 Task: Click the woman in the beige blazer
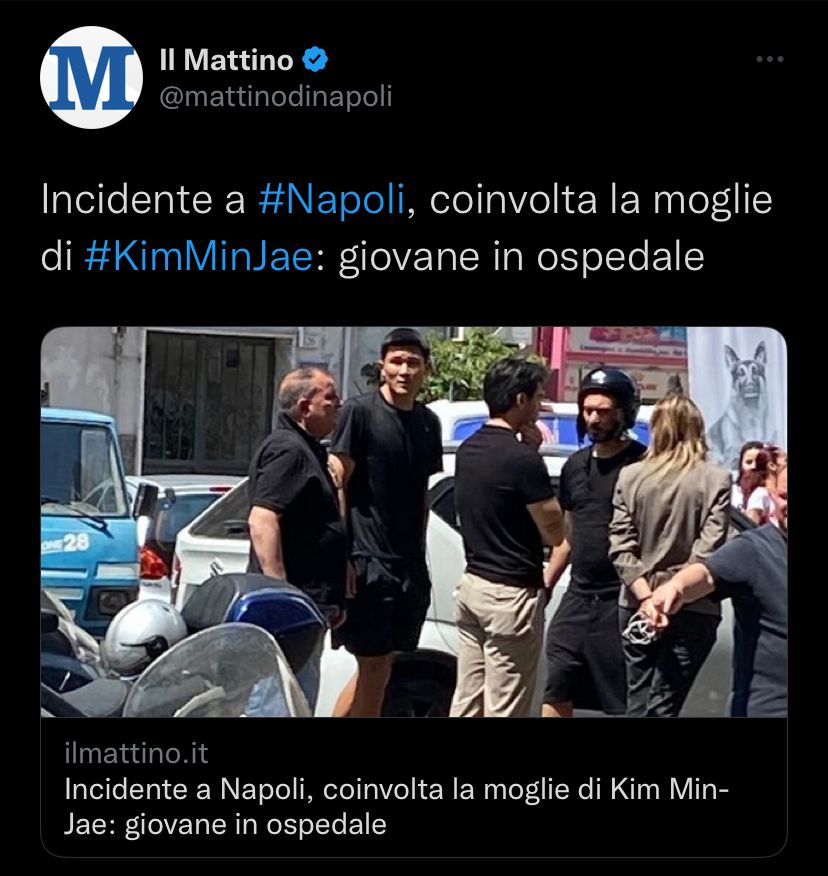click(x=670, y=553)
